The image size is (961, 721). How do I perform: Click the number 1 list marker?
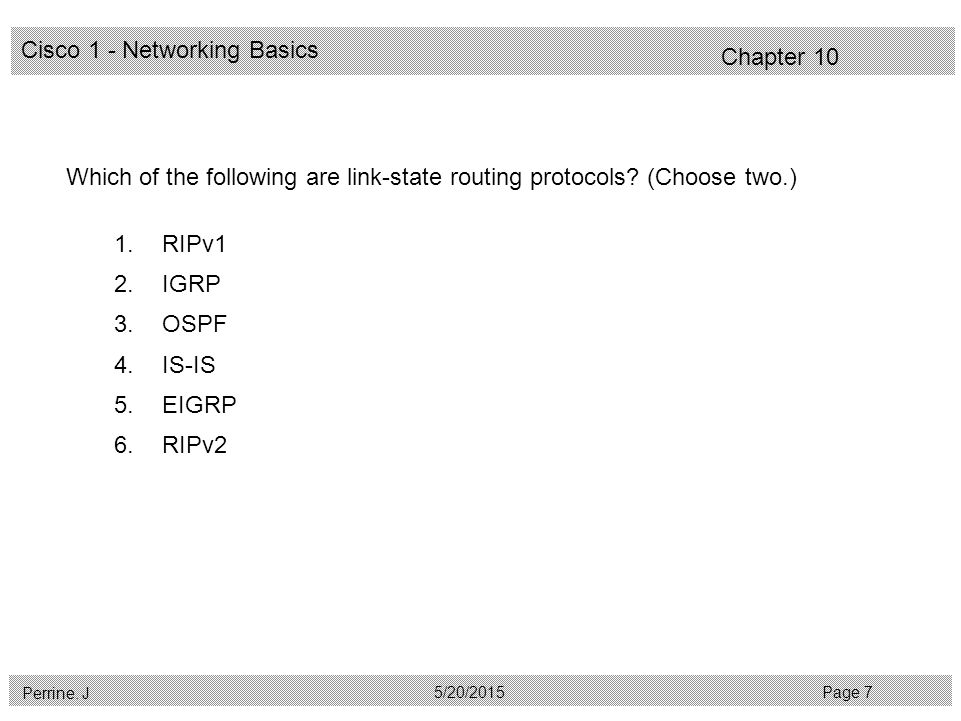click(123, 244)
